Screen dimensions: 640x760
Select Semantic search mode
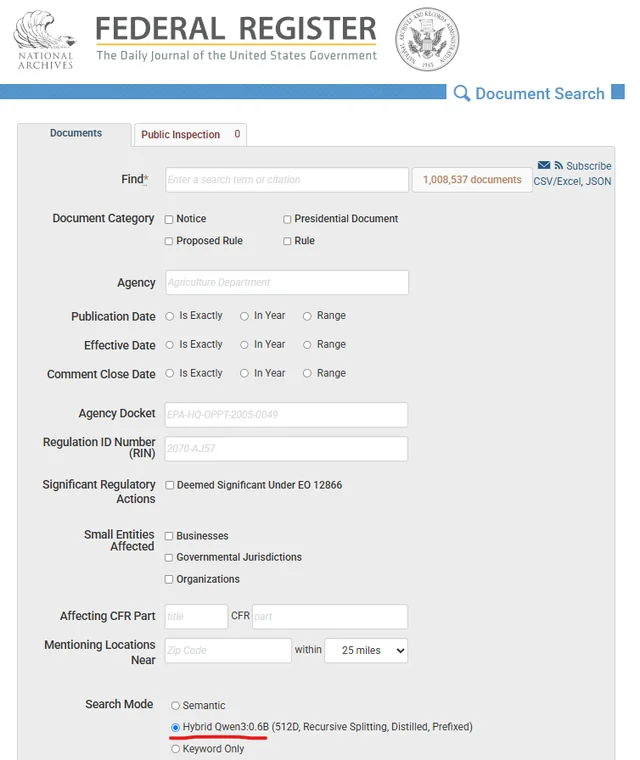coord(176,706)
